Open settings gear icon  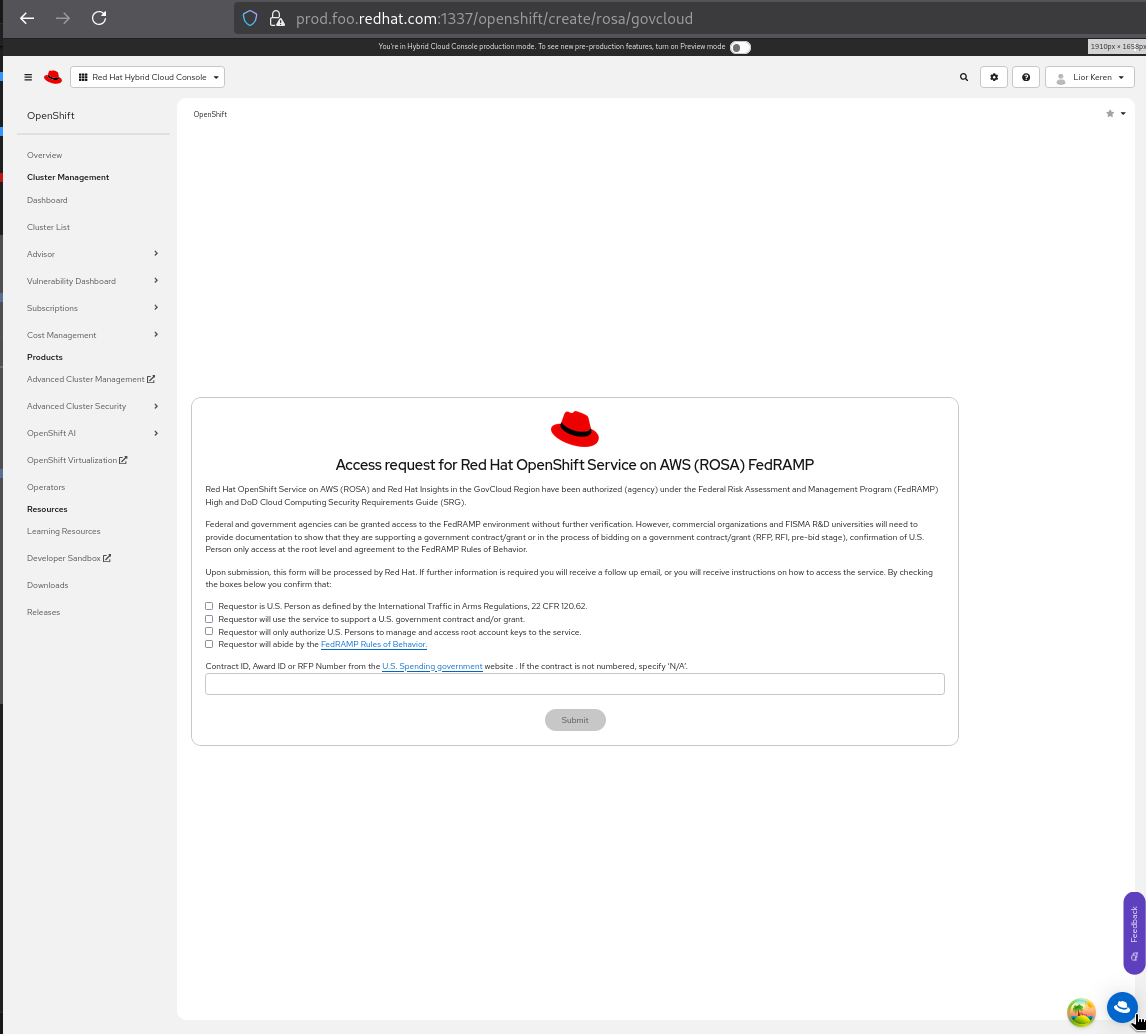point(994,77)
